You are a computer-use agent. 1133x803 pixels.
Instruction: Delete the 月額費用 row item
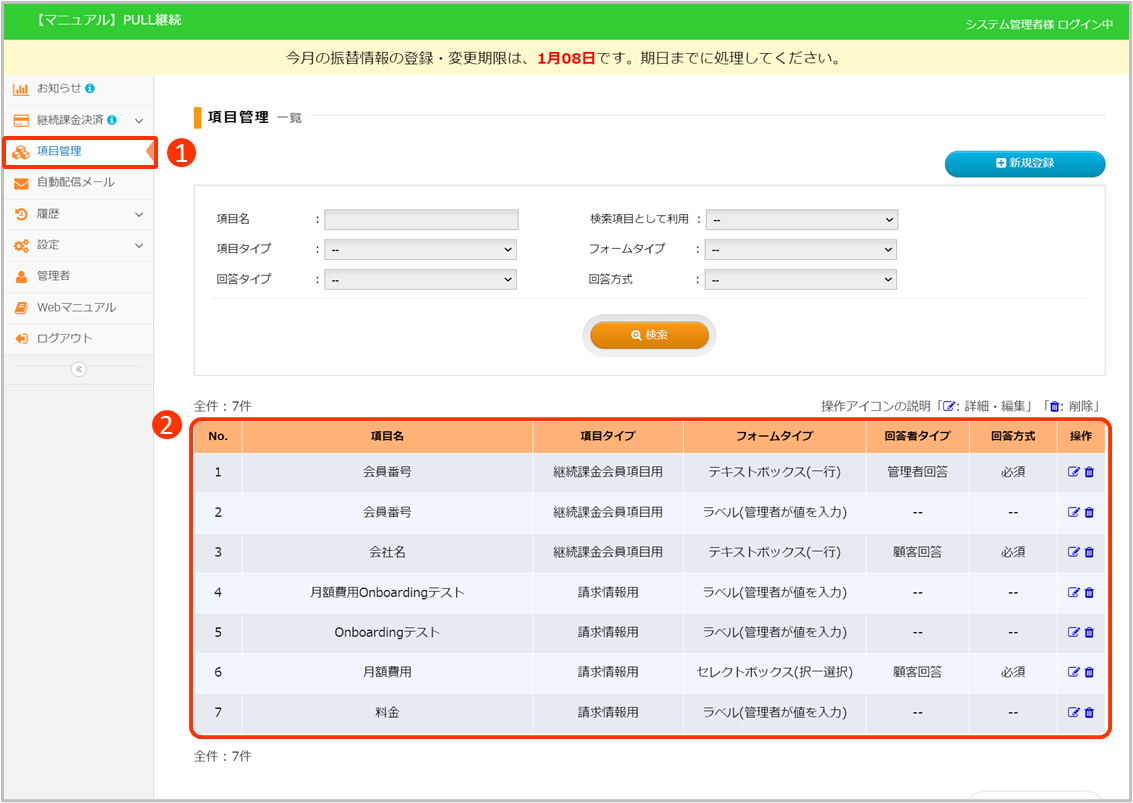pyautogui.click(x=1089, y=672)
